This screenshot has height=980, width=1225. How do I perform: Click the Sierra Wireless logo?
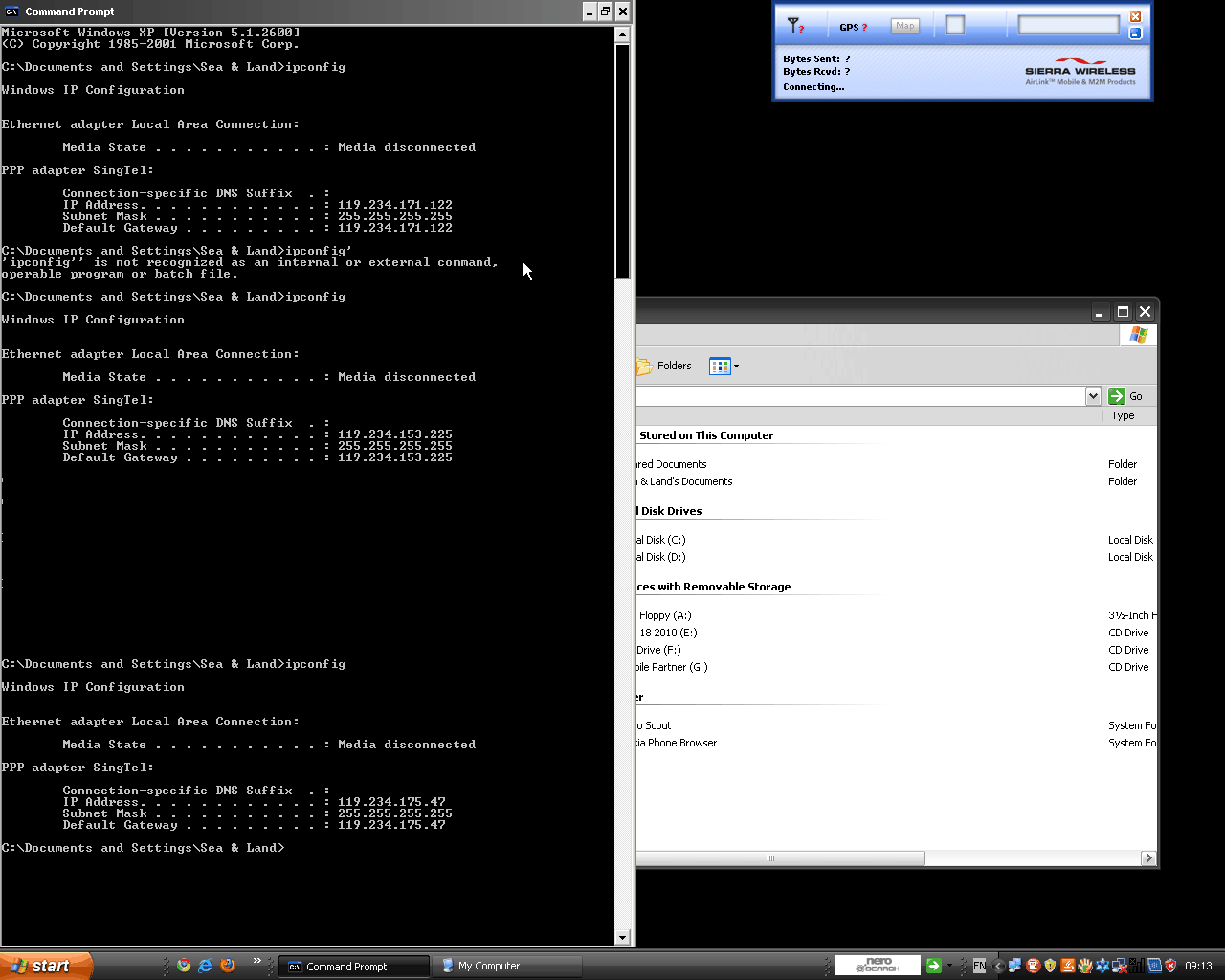click(x=1080, y=73)
